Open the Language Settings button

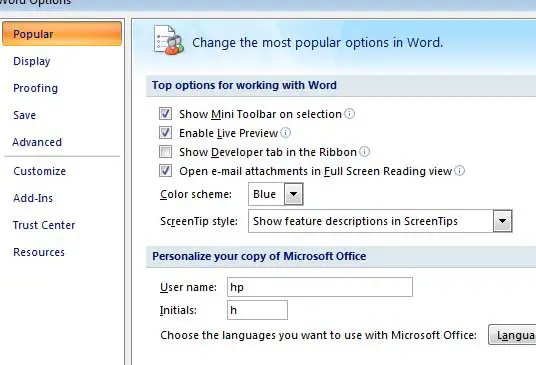pyautogui.click(x=512, y=335)
